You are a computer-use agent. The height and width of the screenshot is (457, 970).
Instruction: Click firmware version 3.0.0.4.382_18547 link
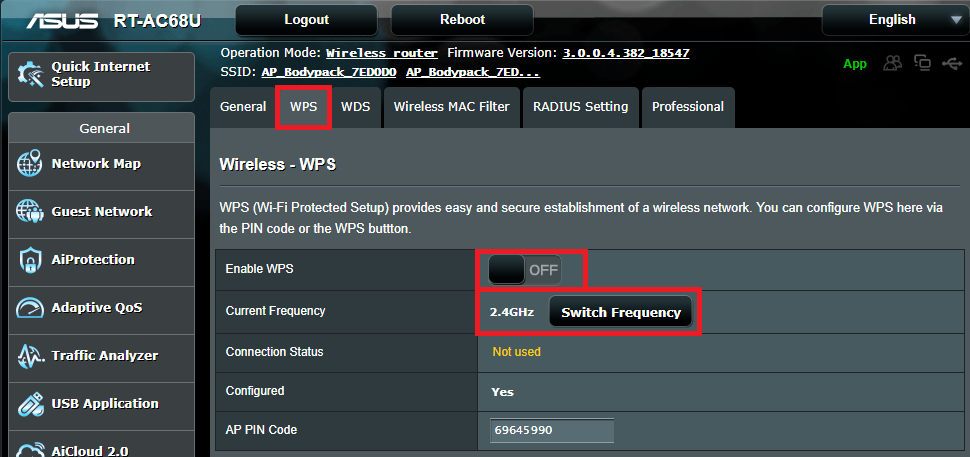pos(626,53)
